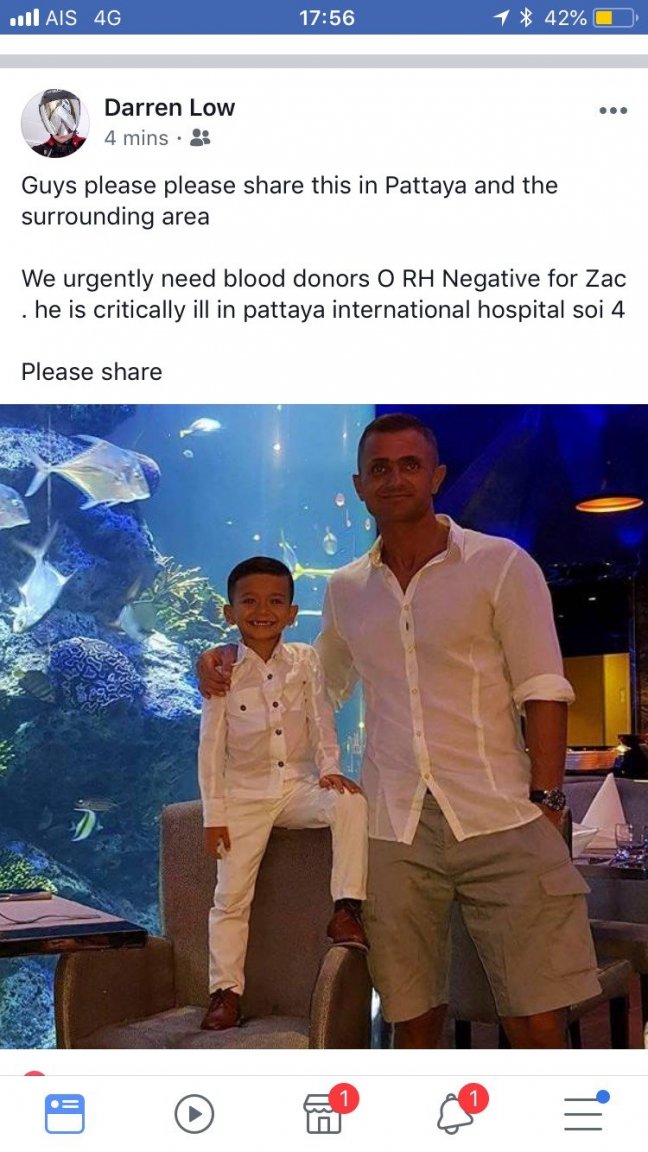Open Darren Low's profile name link
This screenshot has width=648, height=1152.
click(169, 107)
